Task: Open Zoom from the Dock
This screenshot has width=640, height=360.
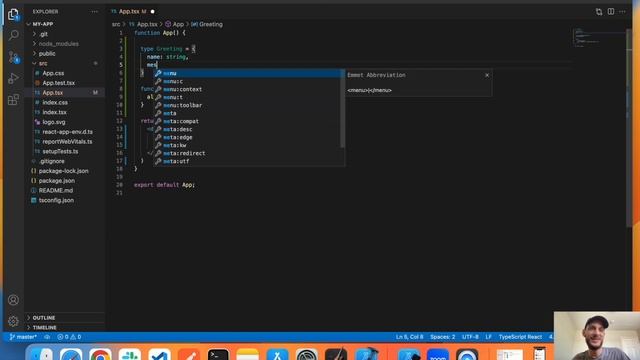Action: click(x=438, y=354)
